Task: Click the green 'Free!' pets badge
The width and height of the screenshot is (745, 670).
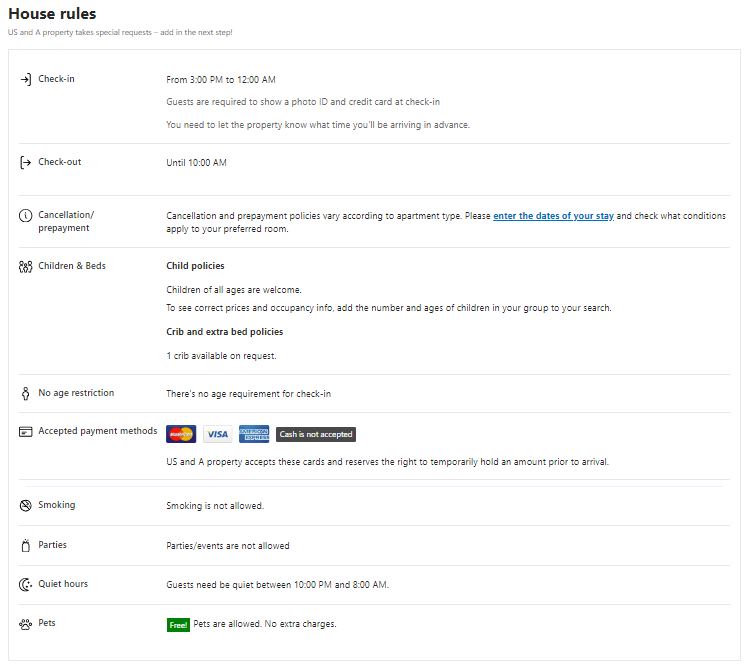Action: 178,625
